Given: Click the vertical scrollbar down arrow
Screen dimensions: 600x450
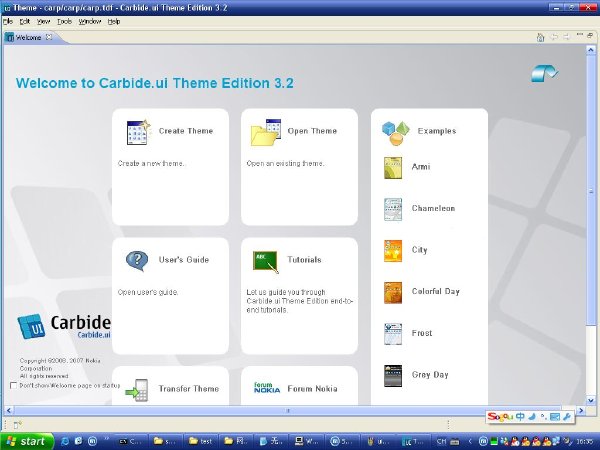Looking at the screenshot, I should coord(590,400).
